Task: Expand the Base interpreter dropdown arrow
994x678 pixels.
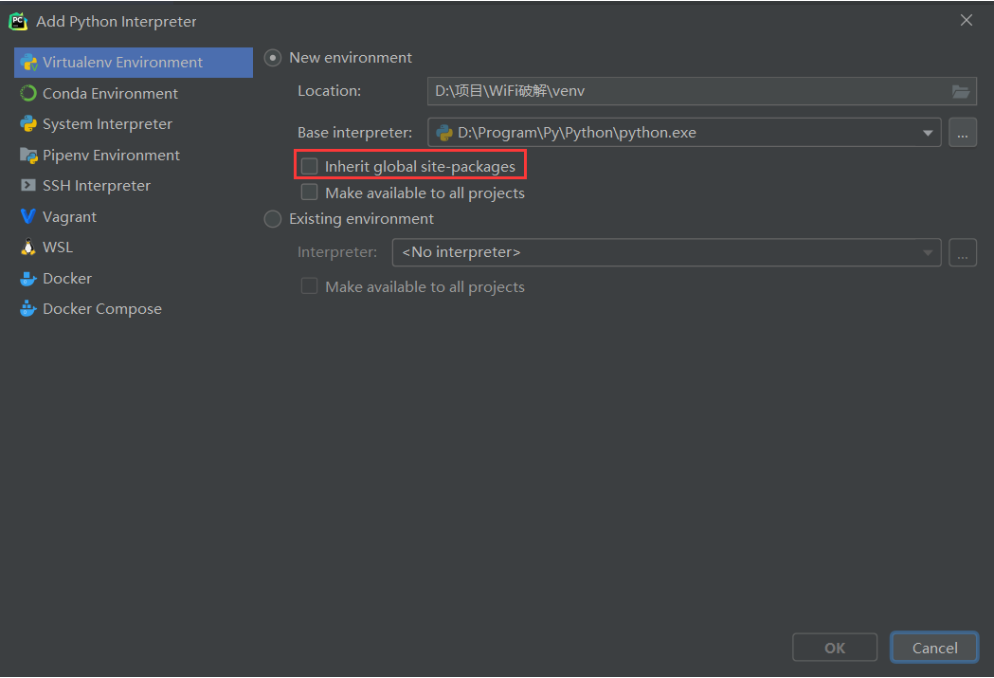Action: (927, 133)
